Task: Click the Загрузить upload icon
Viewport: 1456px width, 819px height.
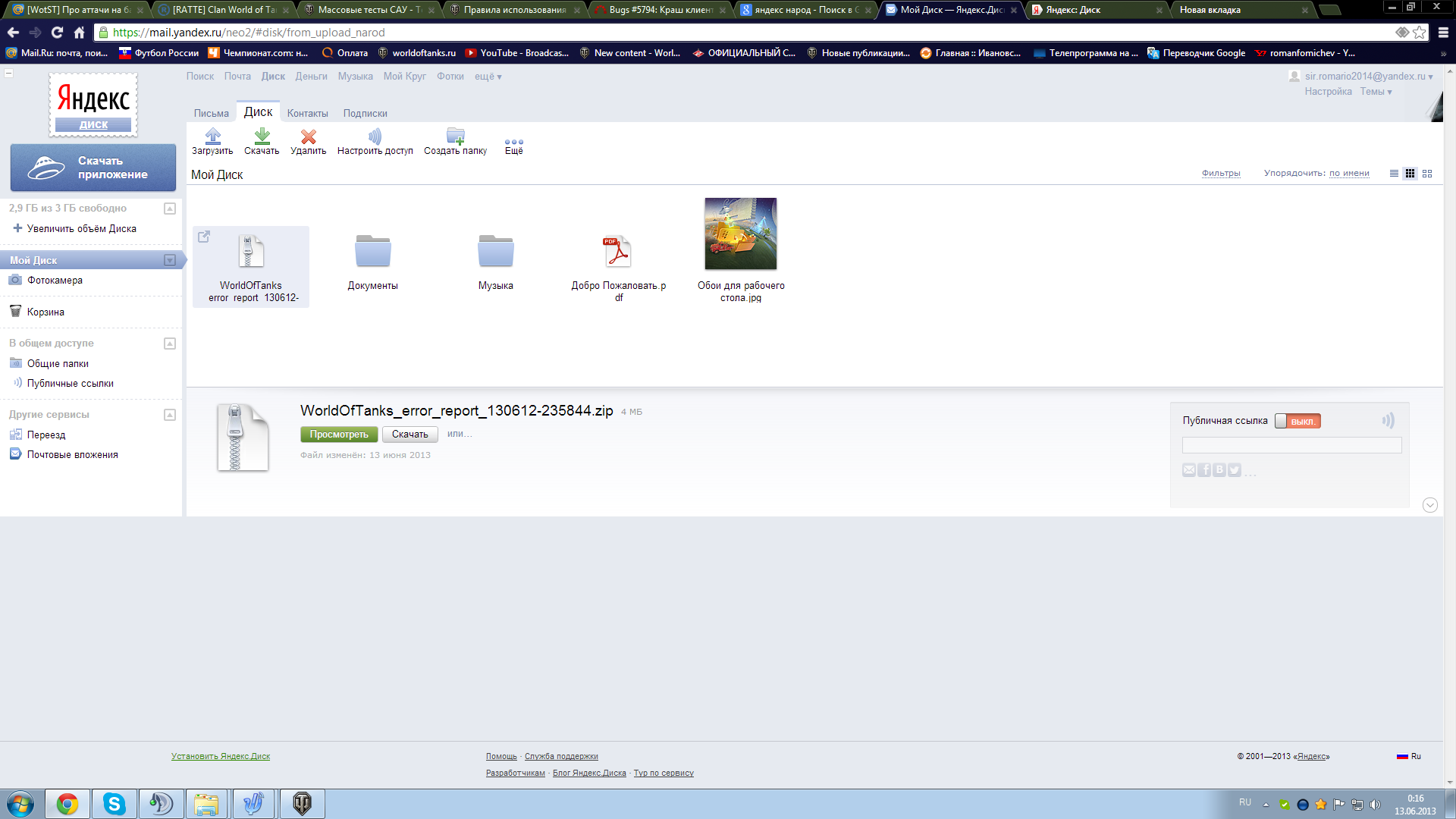Action: click(212, 136)
